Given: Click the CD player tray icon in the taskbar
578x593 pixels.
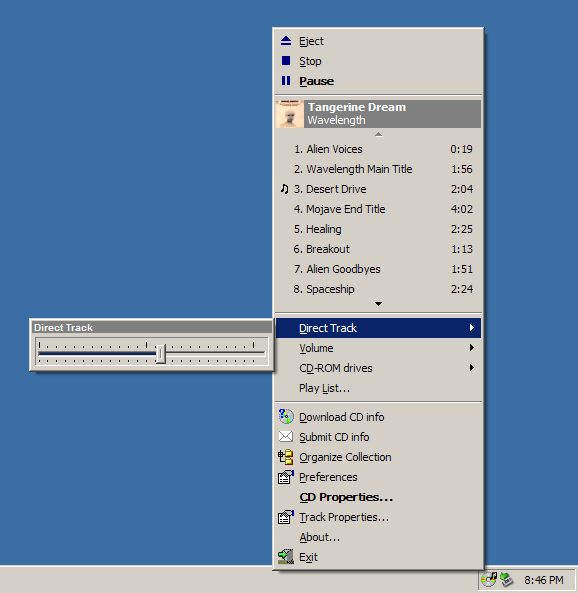Looking at the screenshot, I should (489, 579).
